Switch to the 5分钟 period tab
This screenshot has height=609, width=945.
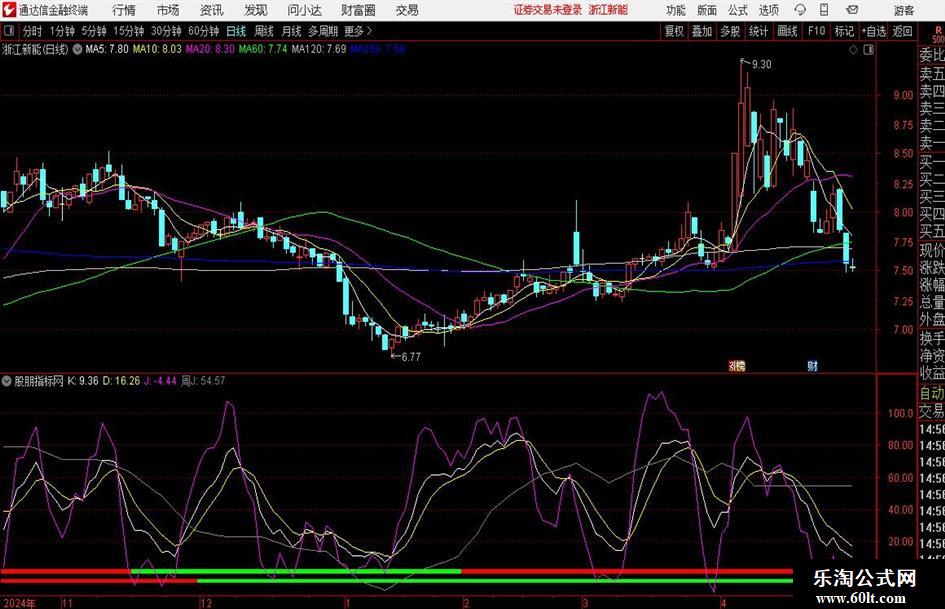click(x=94, y=31)
